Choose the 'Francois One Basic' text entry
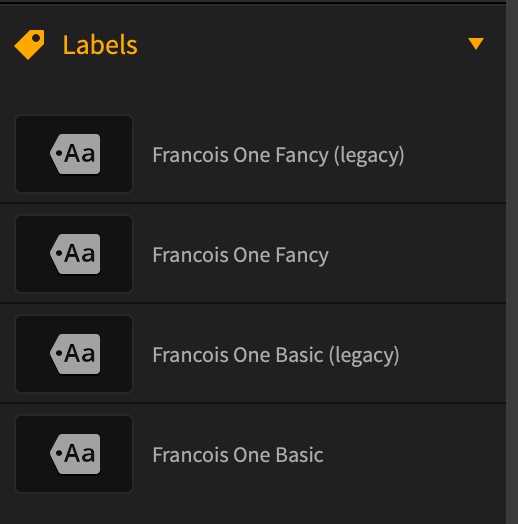 coord(238,455)
